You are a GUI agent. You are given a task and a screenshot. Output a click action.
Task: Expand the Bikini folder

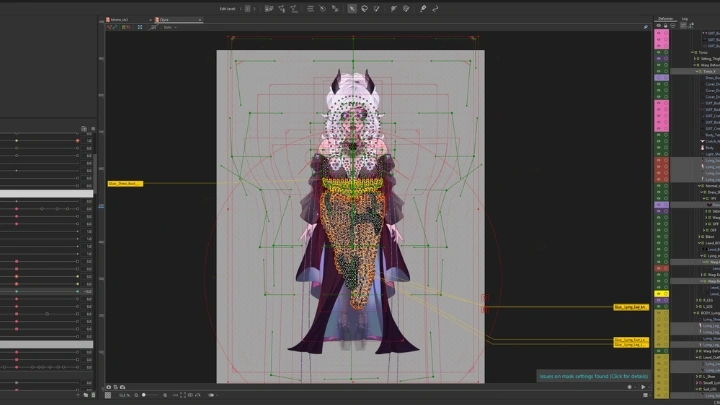[699, 236]
